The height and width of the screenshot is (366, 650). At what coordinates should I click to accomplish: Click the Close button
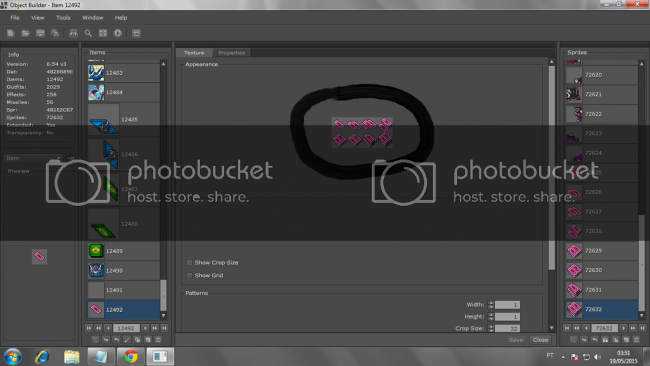[x=540, y=339]
